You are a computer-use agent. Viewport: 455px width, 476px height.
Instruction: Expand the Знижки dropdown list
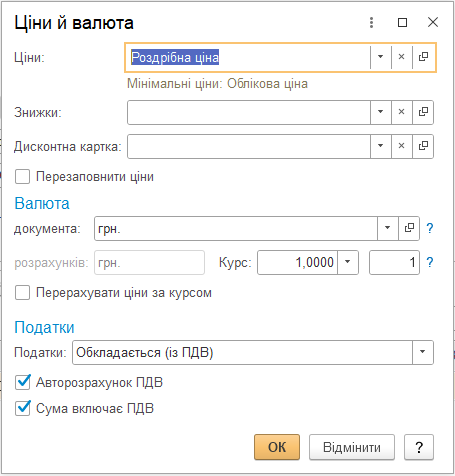coord(380,112)
